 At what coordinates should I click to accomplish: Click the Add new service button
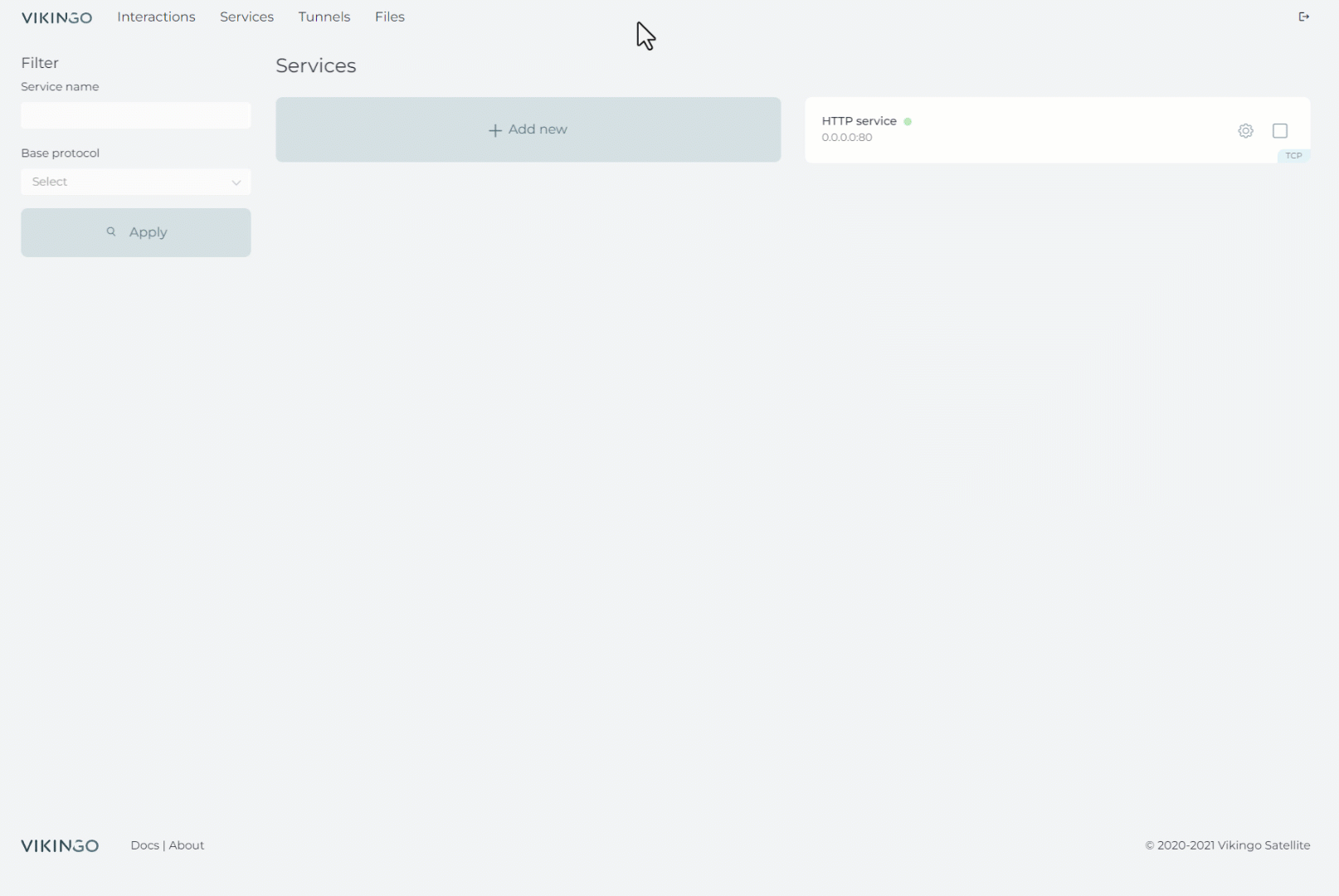click(528, 129)
